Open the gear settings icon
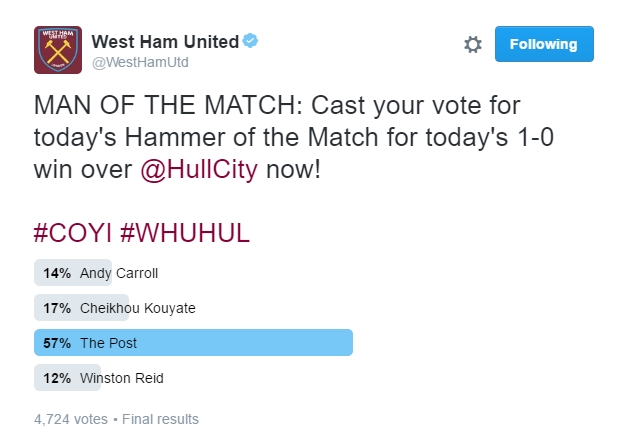Image resolution: width=628 pixels, height=441 pixels. 473,44
